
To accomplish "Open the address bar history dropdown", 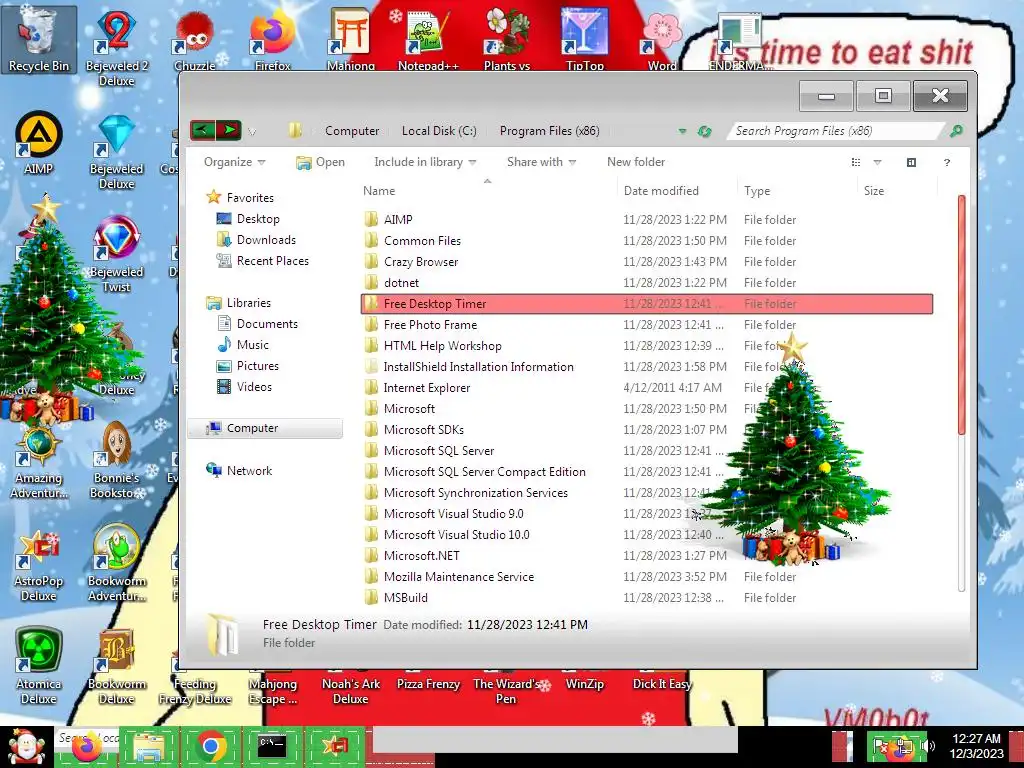I will (x=682, y=131).
